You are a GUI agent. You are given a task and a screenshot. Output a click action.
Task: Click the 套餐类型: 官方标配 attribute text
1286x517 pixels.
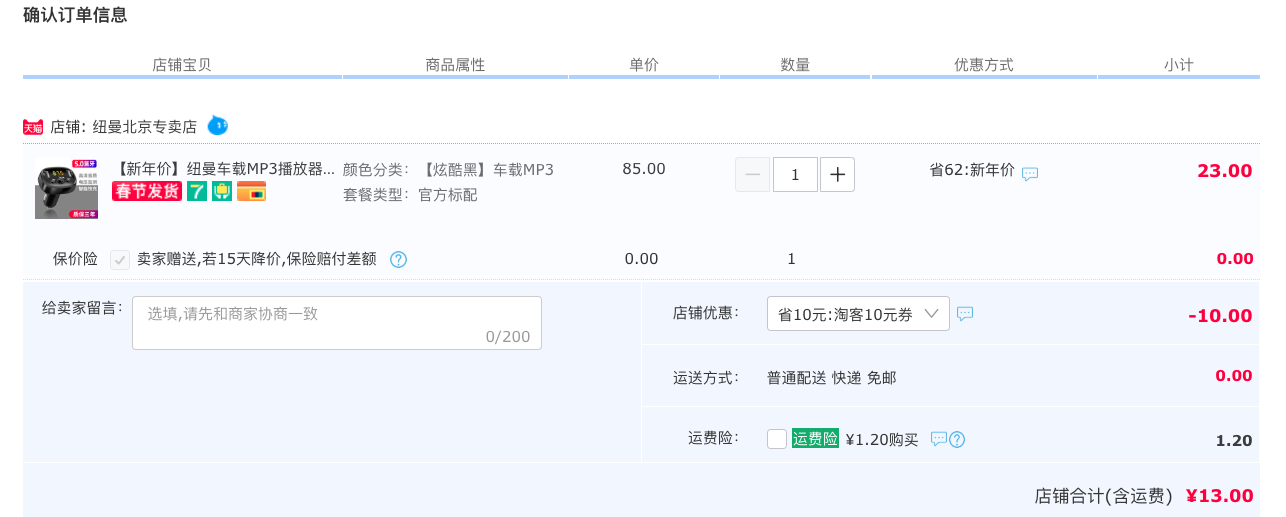(x=410, y=195)
